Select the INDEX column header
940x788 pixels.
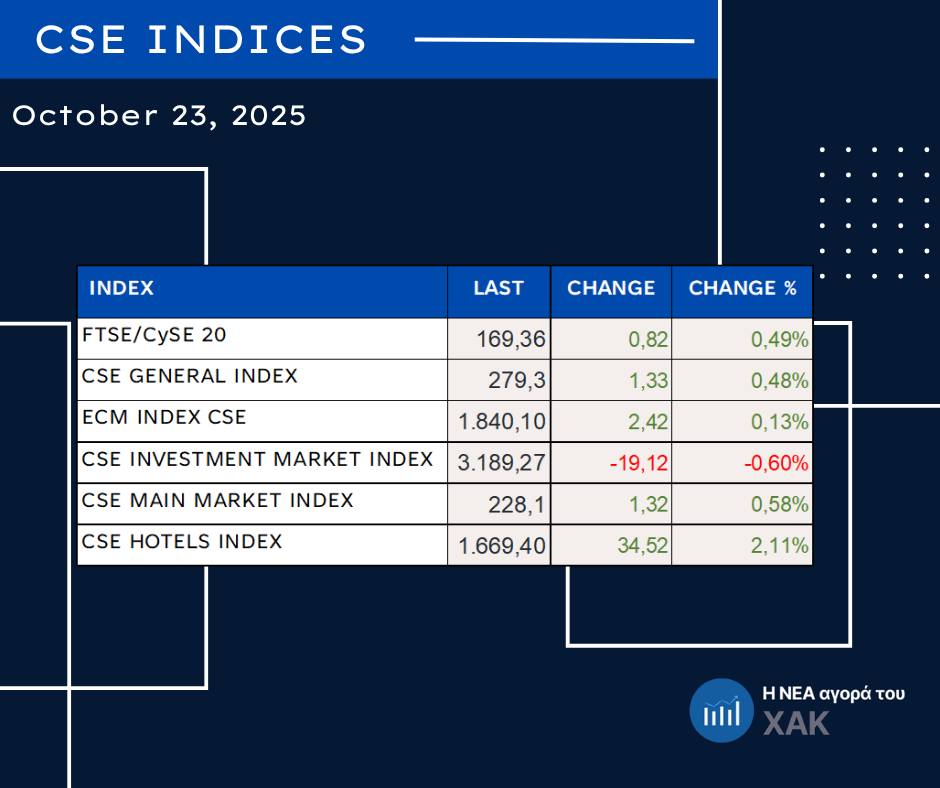pos(122,289)
